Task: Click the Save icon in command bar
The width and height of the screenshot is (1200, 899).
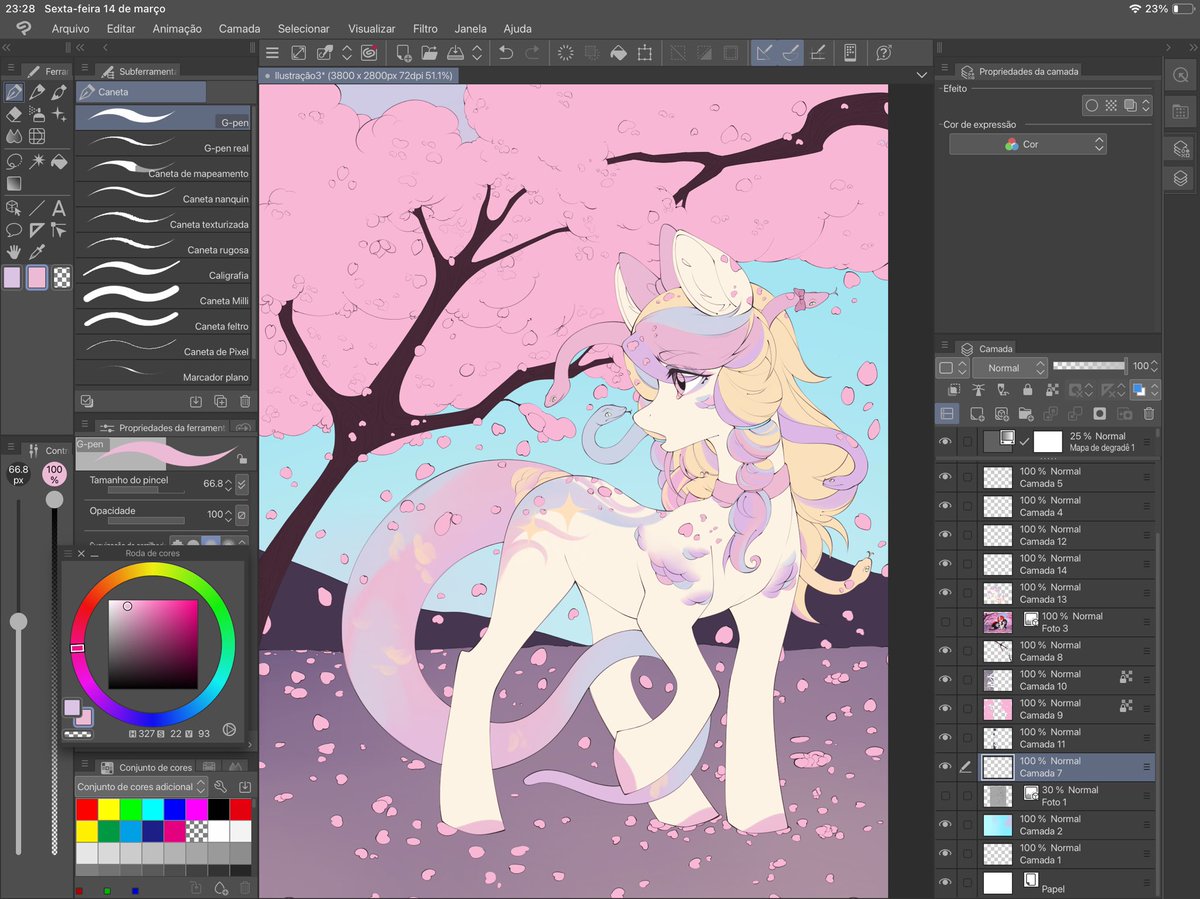Action: (455, 53)
